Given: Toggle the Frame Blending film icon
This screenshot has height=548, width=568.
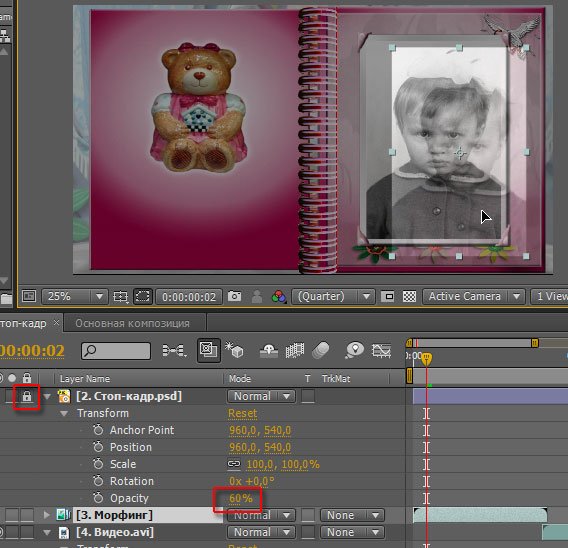Looking at the screenshot, I should click(295, 351).
